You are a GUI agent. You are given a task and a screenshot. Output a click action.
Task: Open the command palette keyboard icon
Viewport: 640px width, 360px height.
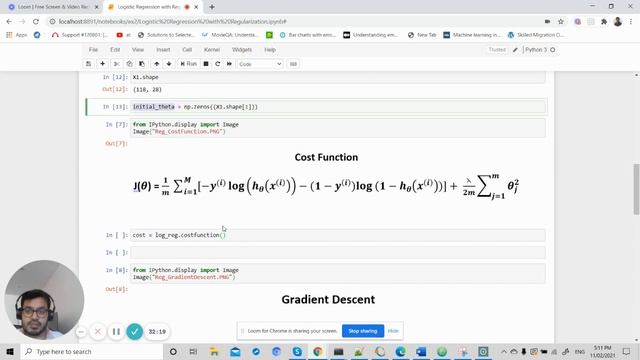(x=293, y=64)
